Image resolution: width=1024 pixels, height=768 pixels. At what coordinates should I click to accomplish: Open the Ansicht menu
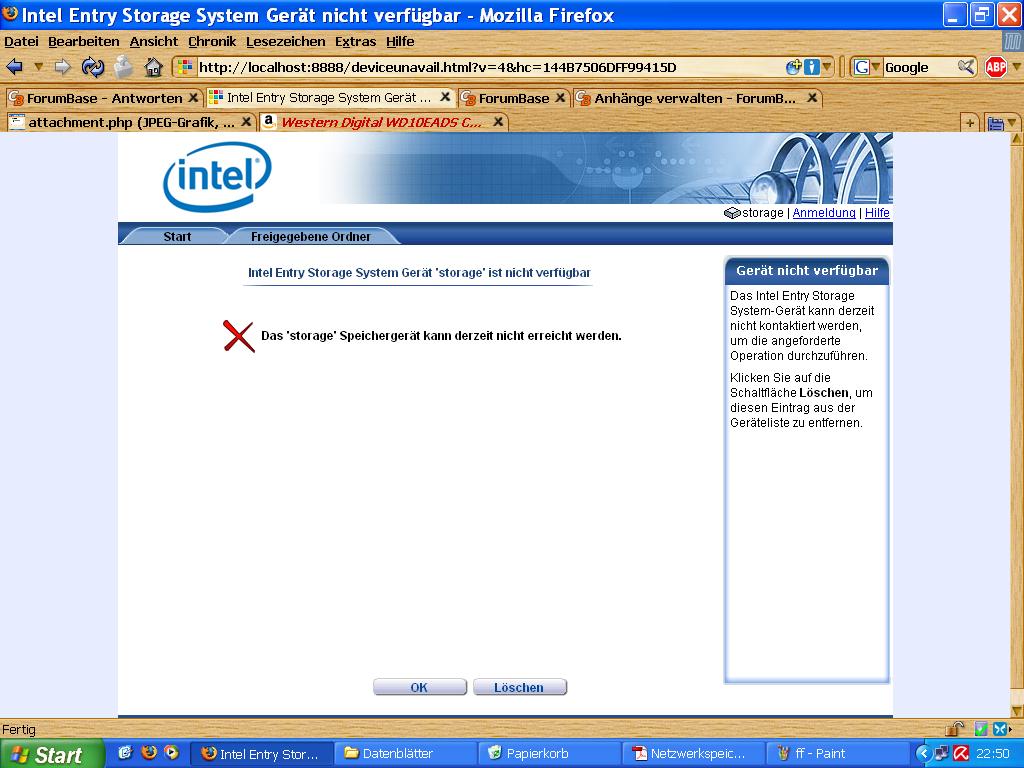point(153,41)
